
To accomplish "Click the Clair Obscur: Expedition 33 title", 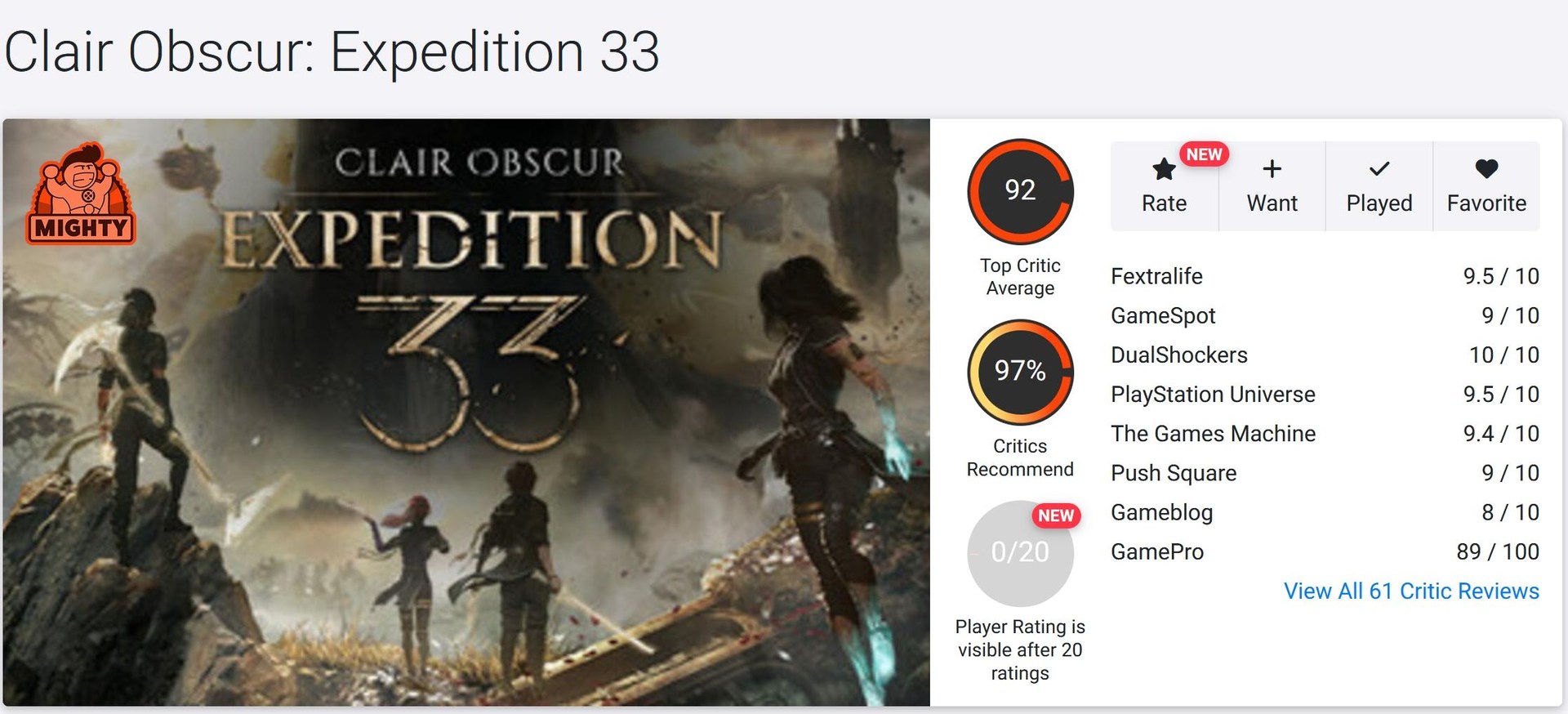I will tap(335, 51).
